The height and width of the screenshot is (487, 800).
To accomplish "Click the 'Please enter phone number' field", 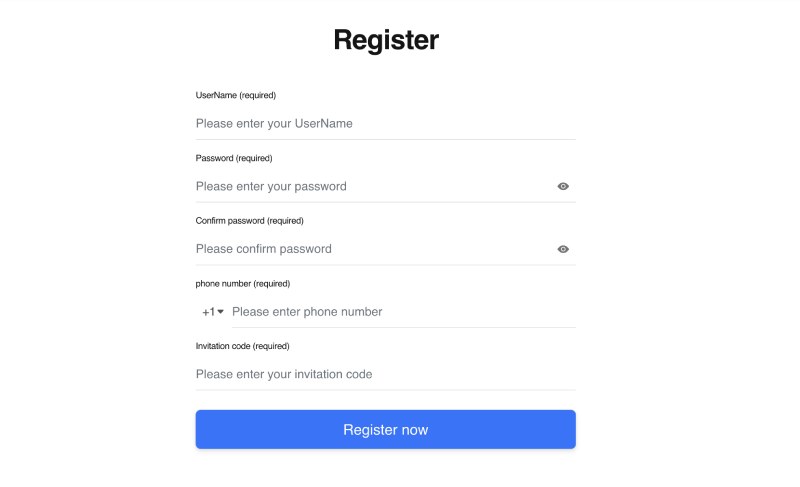I will tap(400, 312).
